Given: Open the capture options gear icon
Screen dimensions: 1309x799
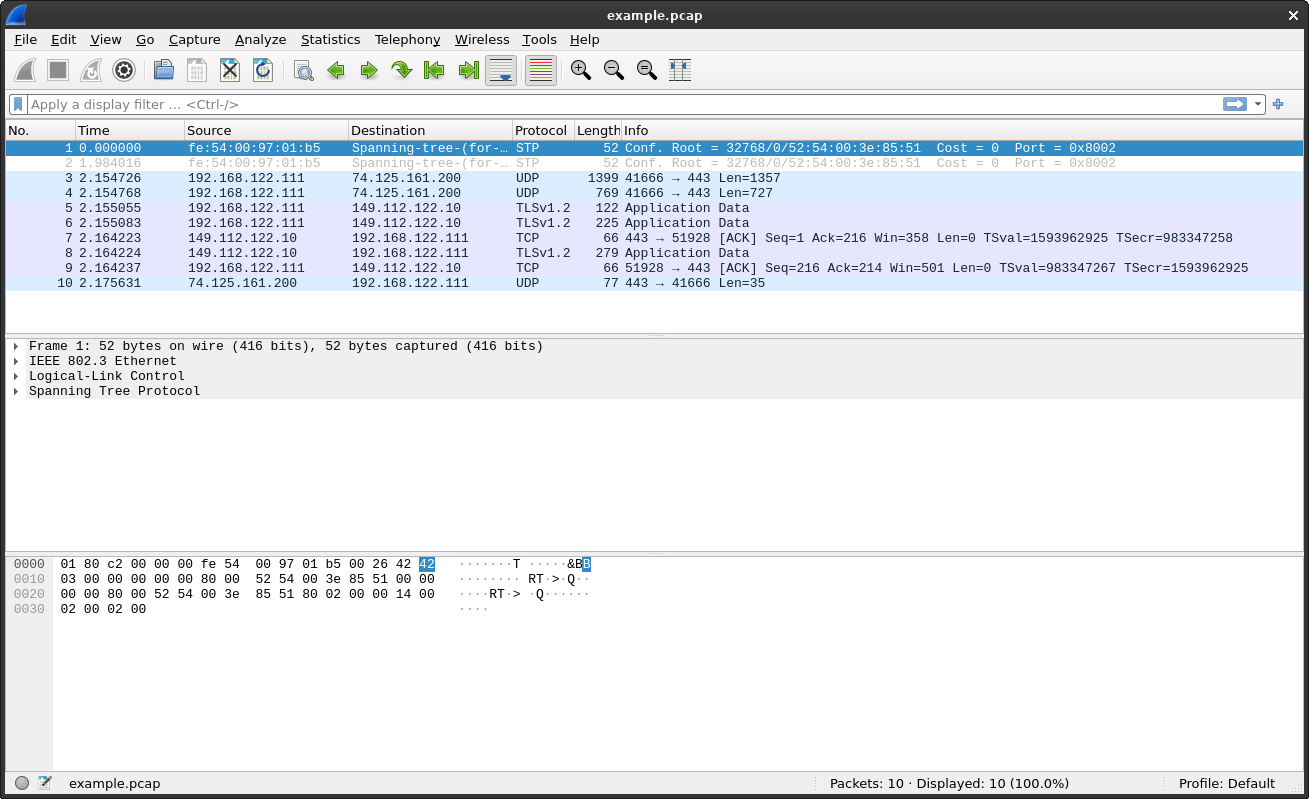Looking at the screenshot, I should tap(124, 70).
